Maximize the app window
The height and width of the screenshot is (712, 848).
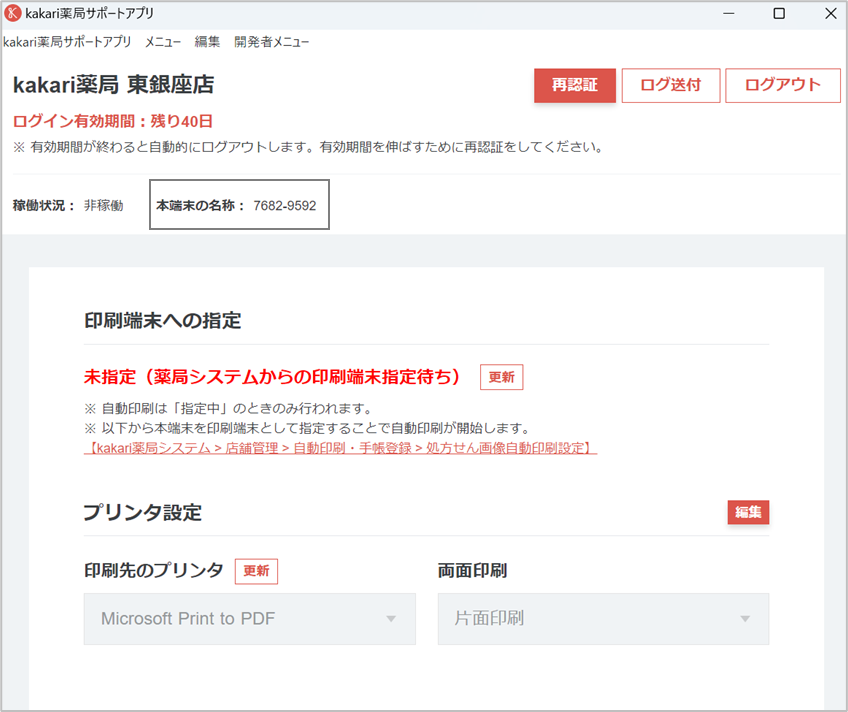(x=779, y=14)
